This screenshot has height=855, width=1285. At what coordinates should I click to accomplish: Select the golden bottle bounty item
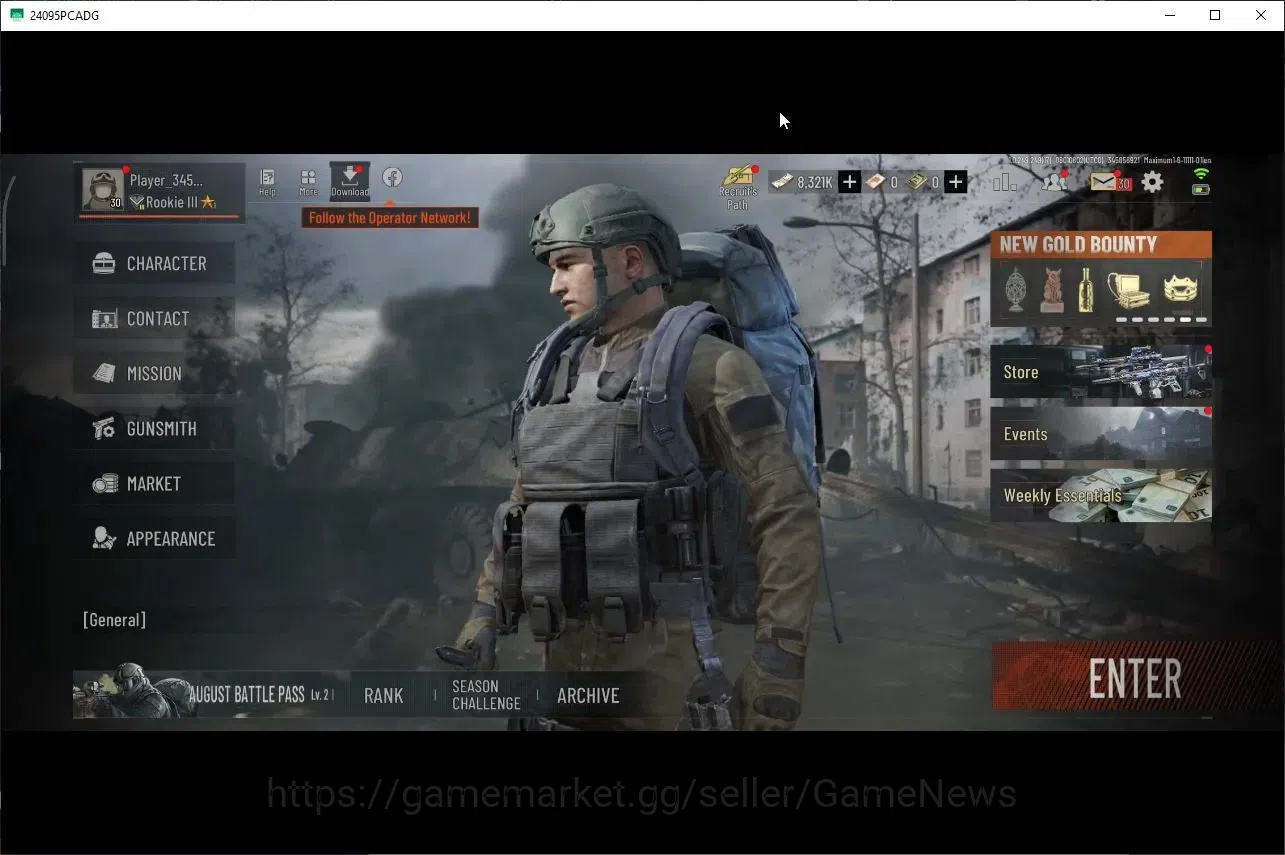(1086, 290)
